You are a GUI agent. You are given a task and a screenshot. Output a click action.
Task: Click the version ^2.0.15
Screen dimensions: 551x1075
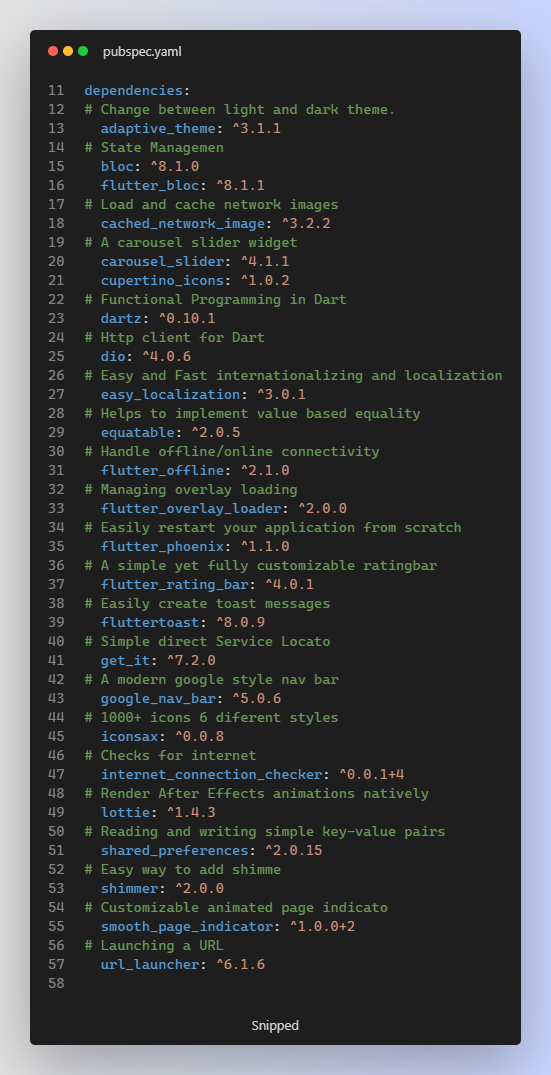coord(293,851)
